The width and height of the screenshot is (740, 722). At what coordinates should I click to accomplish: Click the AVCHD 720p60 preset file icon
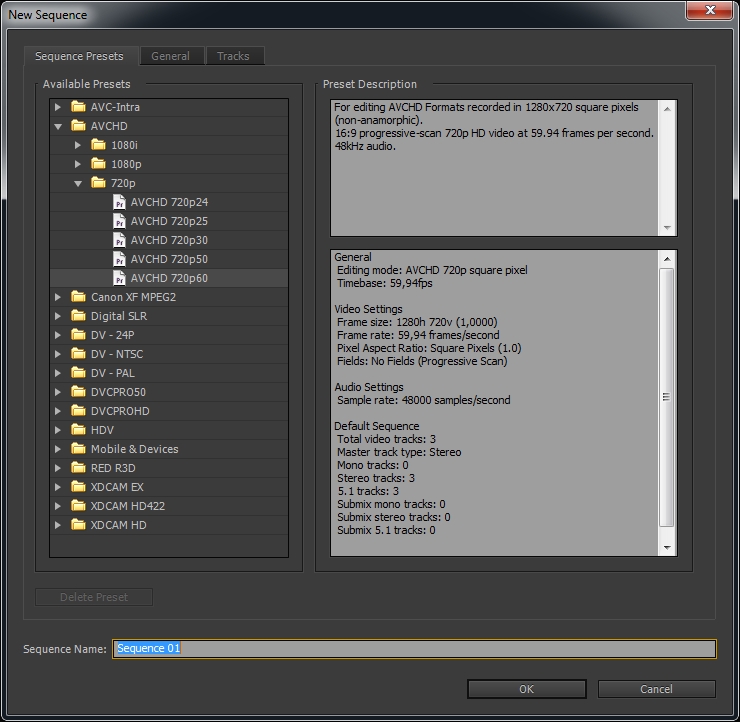119,278
